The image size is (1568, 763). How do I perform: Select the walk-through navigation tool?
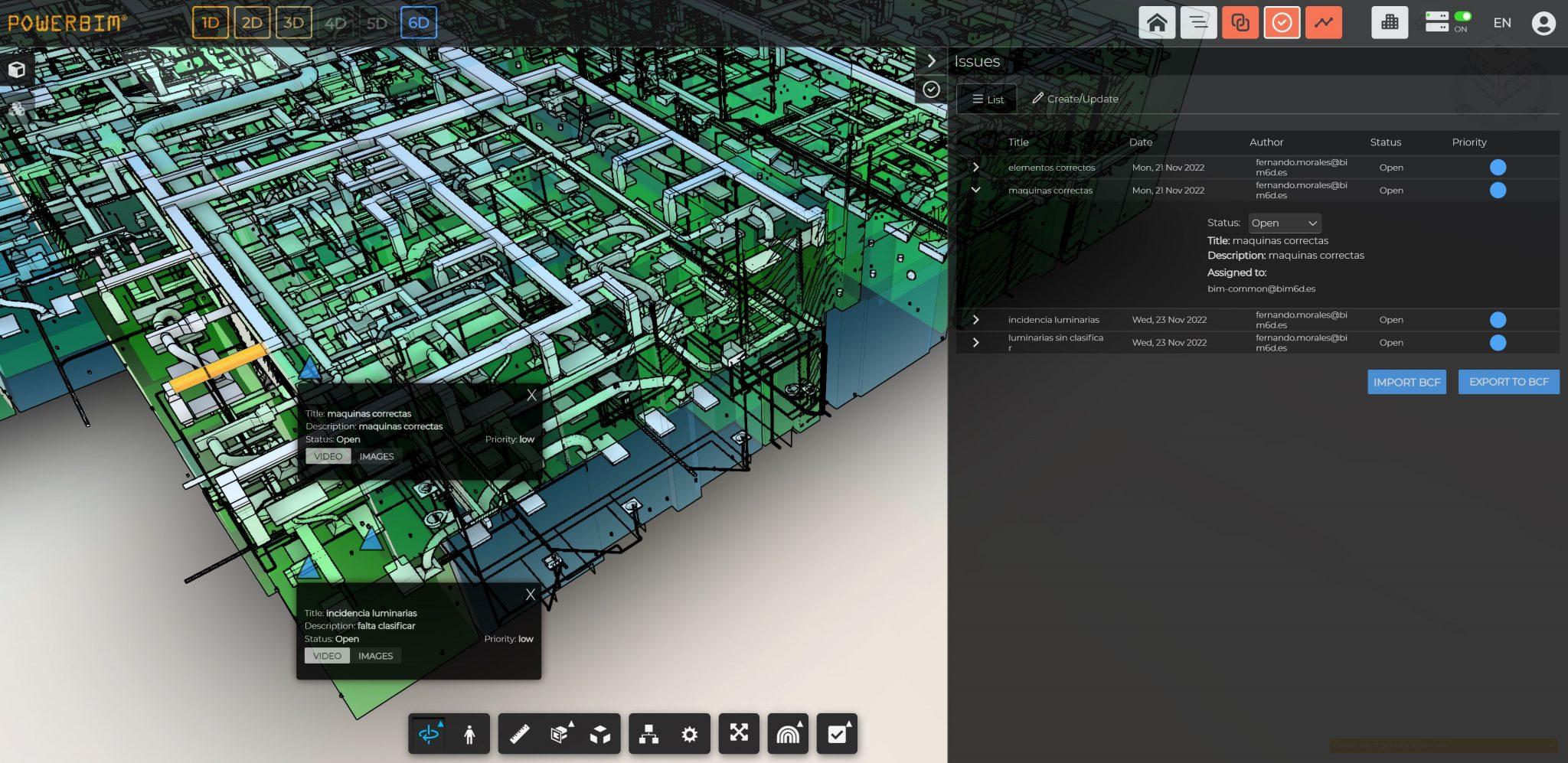tap(469, 734)
